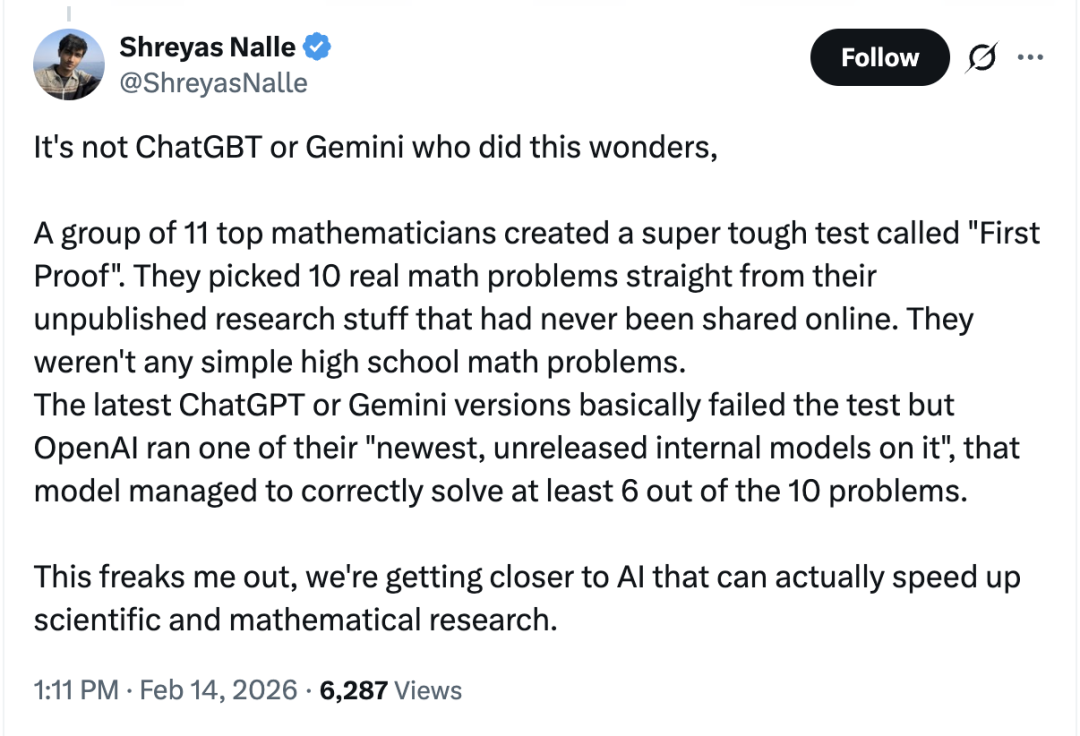The width and height of the screenshot is (1080, 736).
Task: Open the three-dot more options menu
Action: click(1029, 57)
